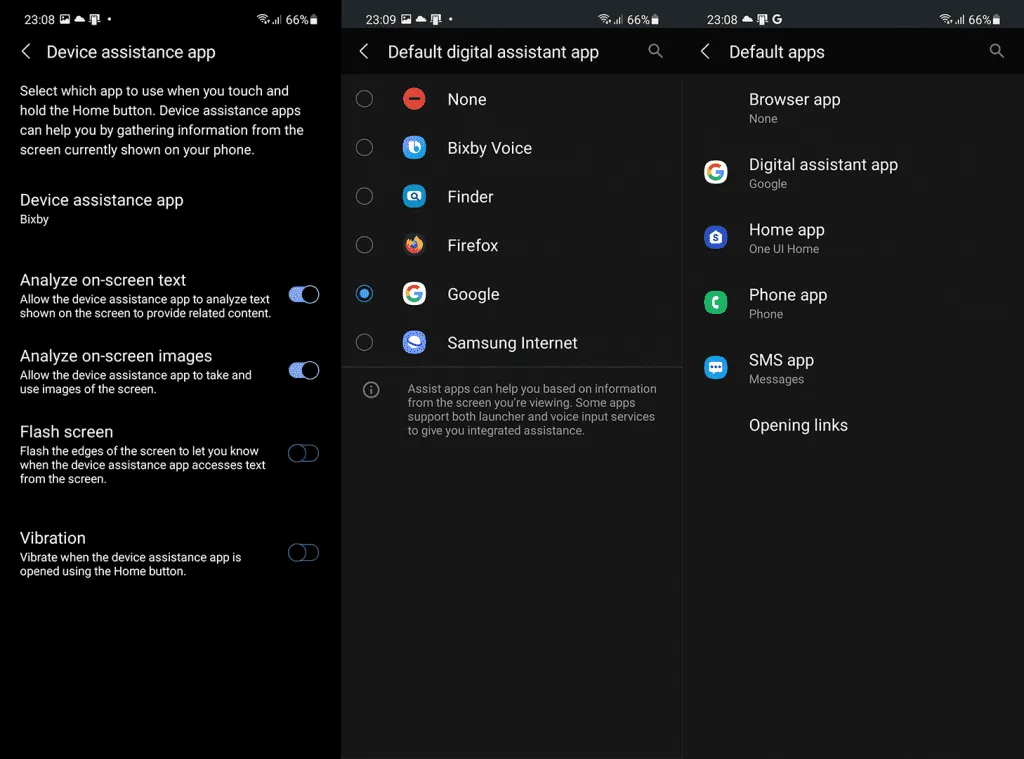Tap the None label in assistant list

[466, 99]
